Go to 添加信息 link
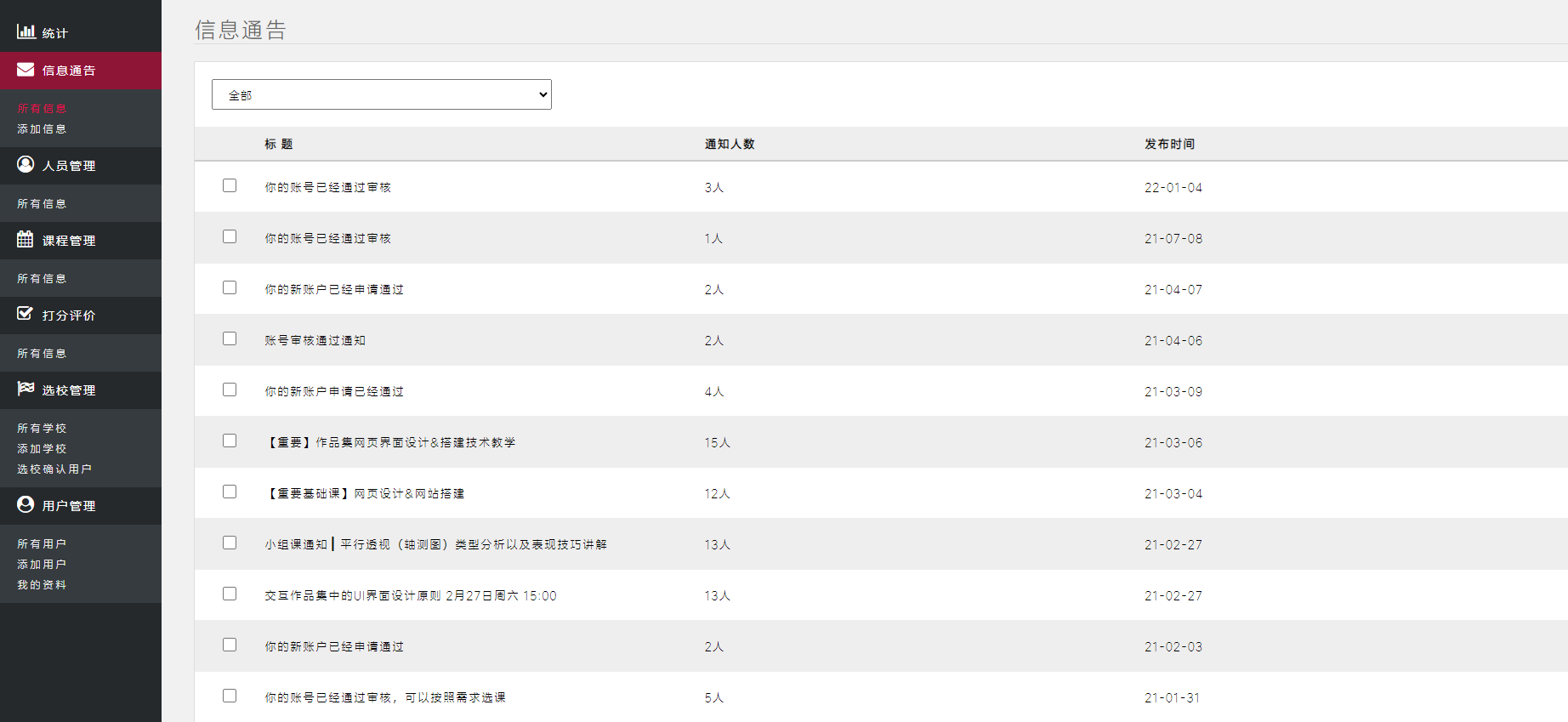This screenshot has height=722, width=1568. (42, 129)
